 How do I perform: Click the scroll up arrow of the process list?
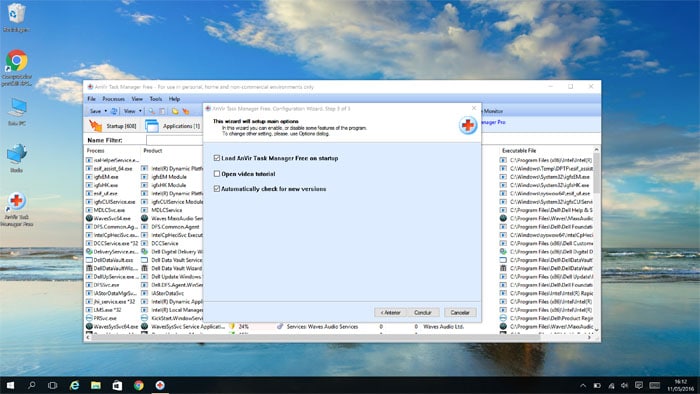596,150
